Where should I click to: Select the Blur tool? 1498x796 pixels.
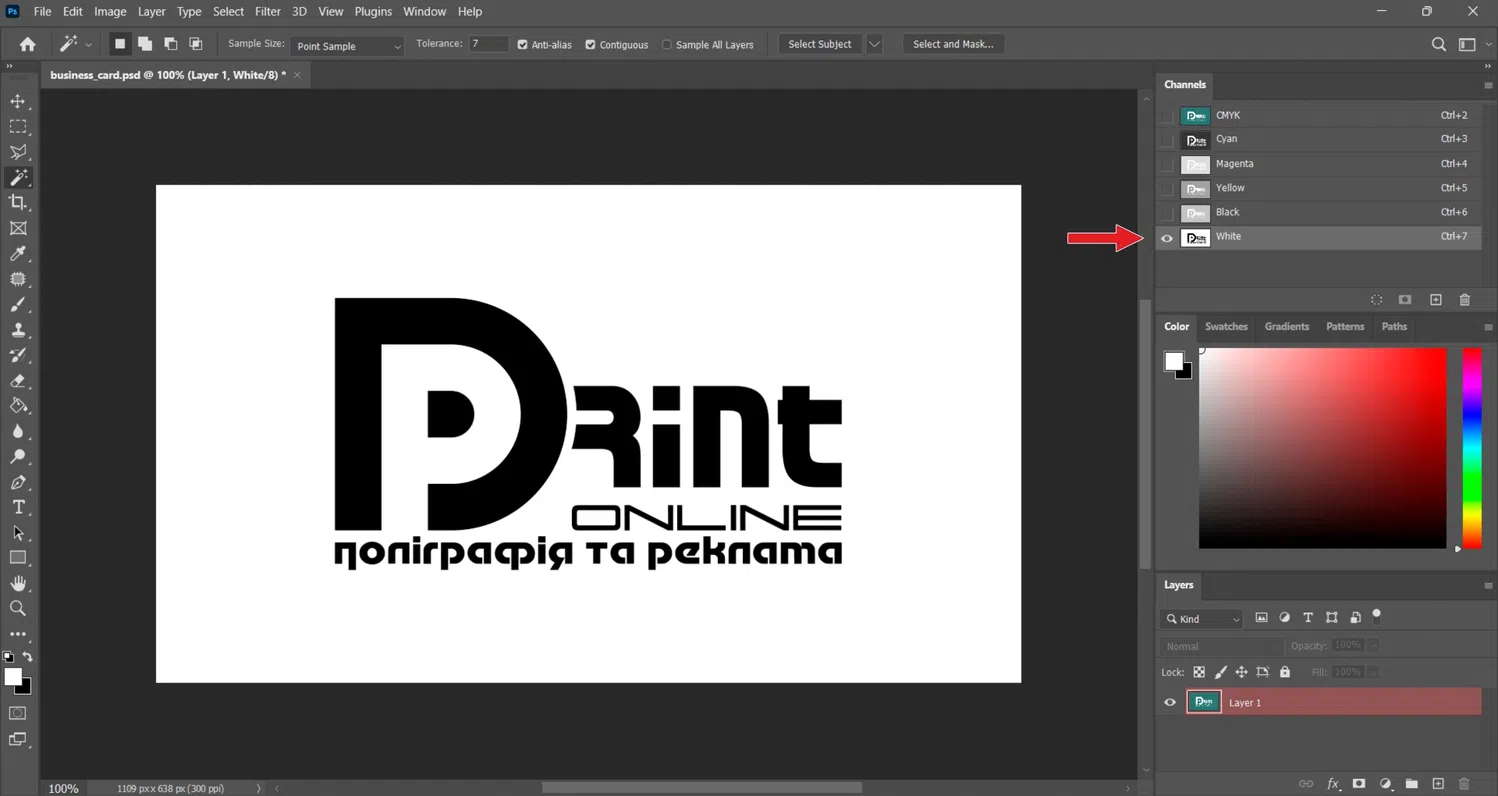click(18, 431)
